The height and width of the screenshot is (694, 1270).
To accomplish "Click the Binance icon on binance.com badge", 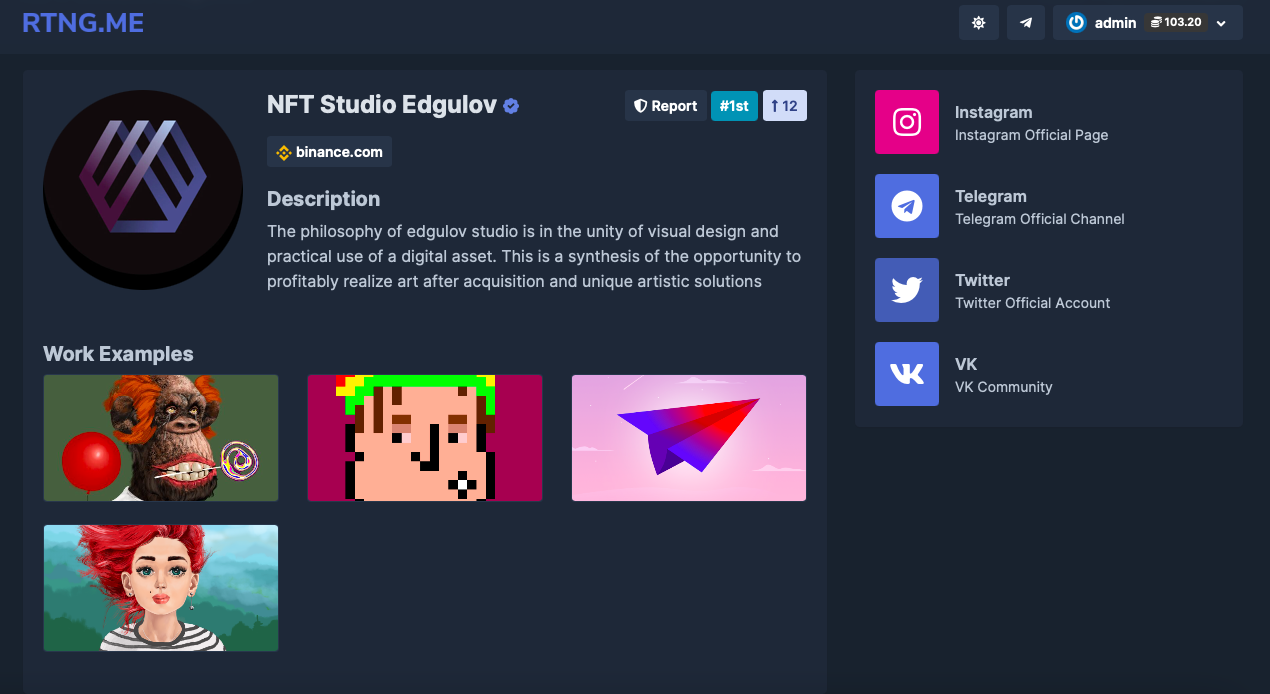I will 283,152.
